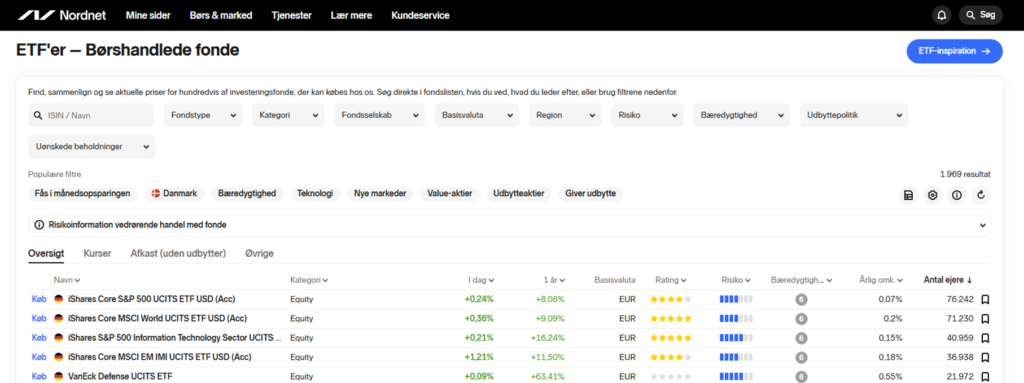Switch to the Øvrige tab
1024x383 pixels.
tap(259, 254)
